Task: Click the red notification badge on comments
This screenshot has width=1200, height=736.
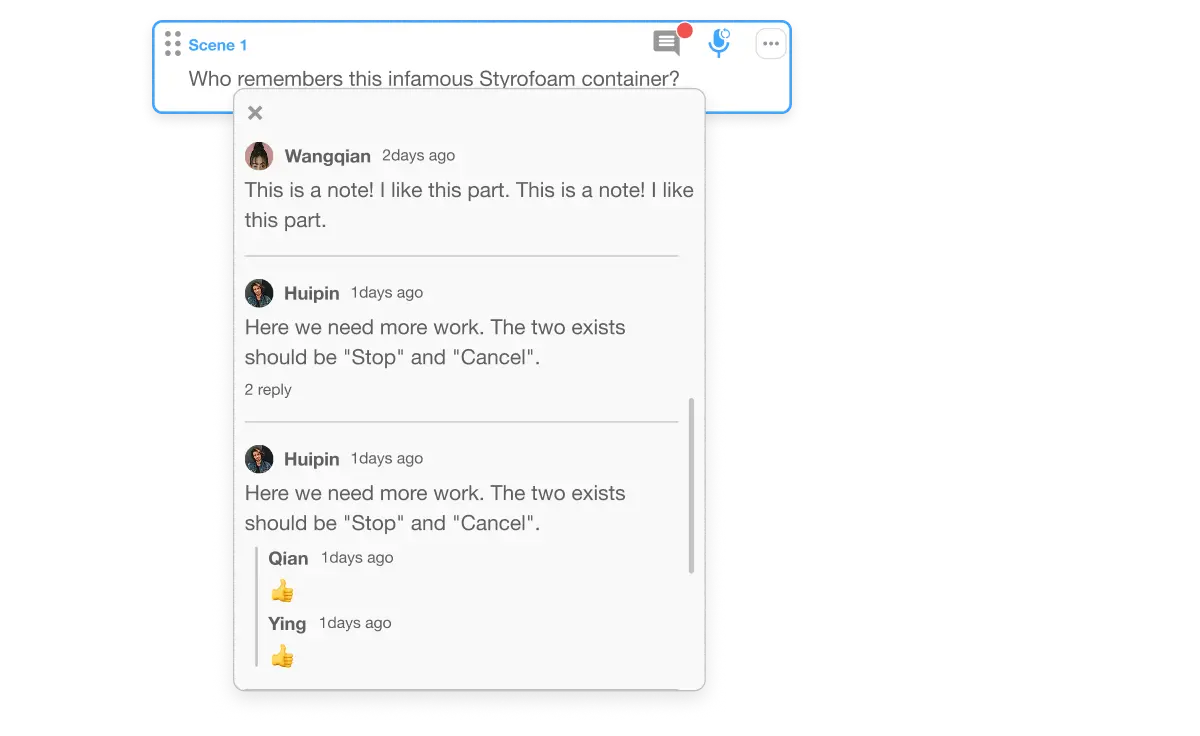Action: (x=685, y=31)
